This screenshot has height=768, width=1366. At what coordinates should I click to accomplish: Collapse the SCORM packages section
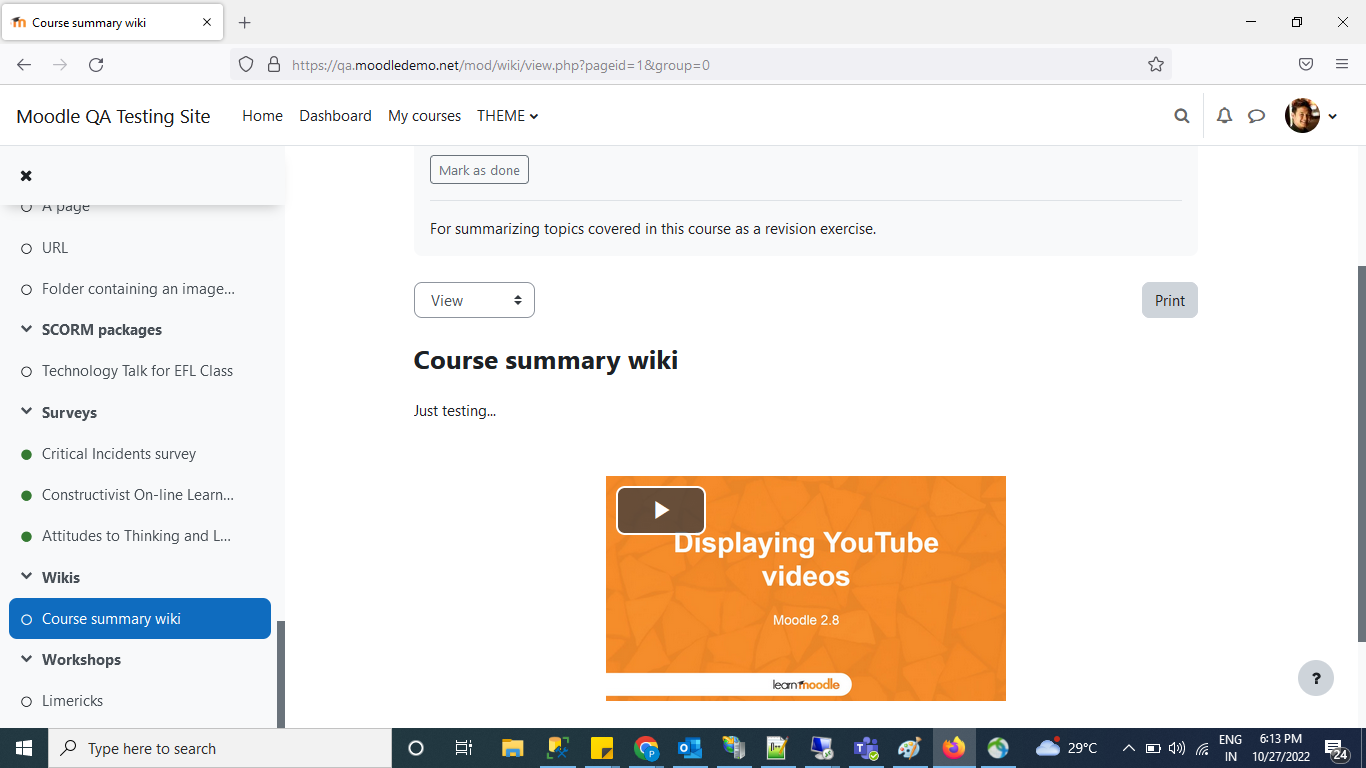[x=26, y=329]
